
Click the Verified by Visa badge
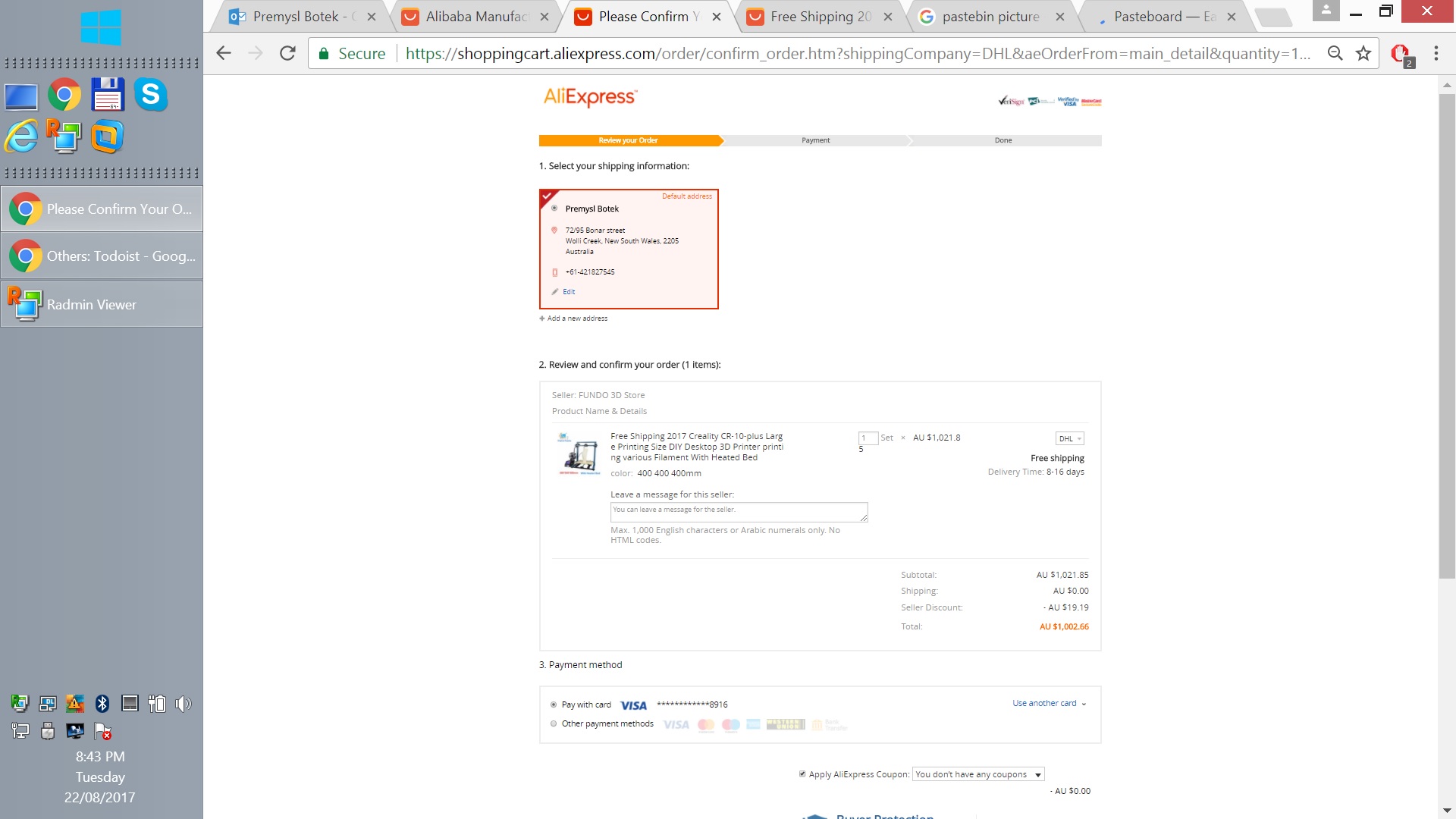[1068, 101]
